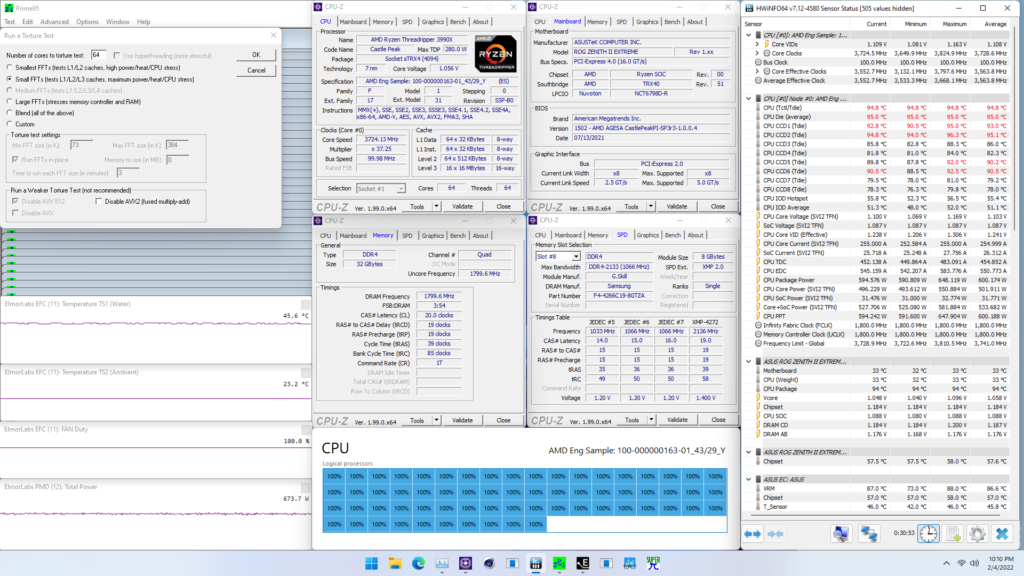1024x576 pixels.
Task: Open the chart-with-glasses taskbar icon before SuperPi
Action: [x=630, y=563]
